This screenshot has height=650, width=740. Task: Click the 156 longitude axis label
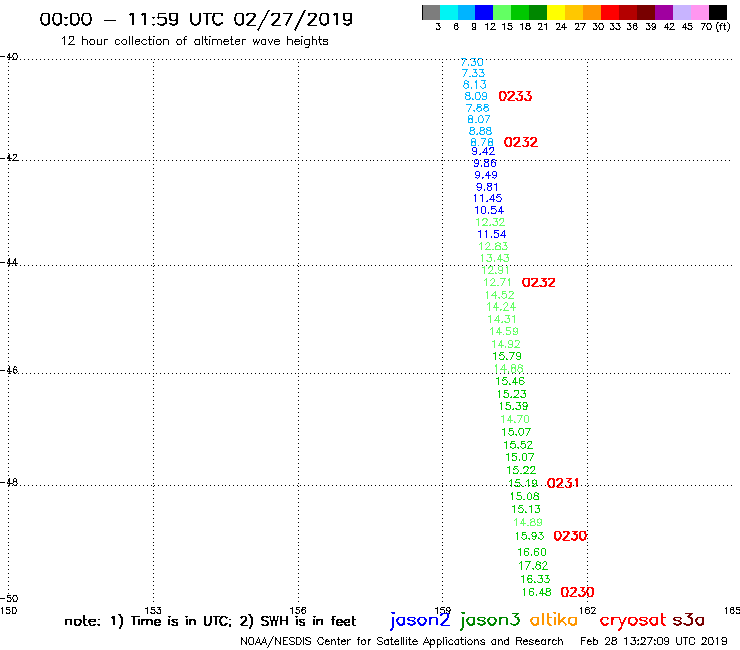pos(298,610)
